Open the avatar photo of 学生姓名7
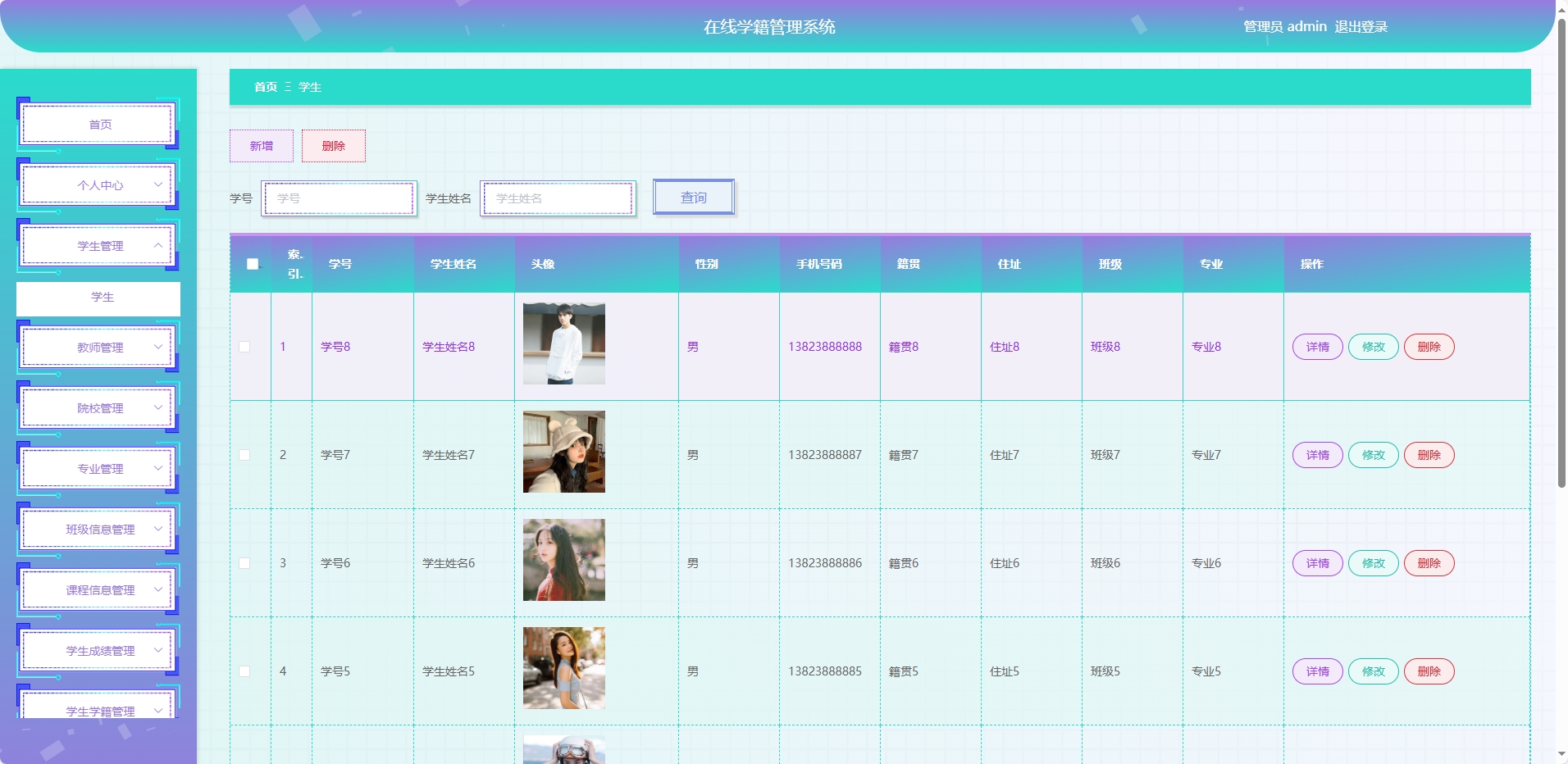This screenshot has width=1568, height=764. (x=564, y=452)
